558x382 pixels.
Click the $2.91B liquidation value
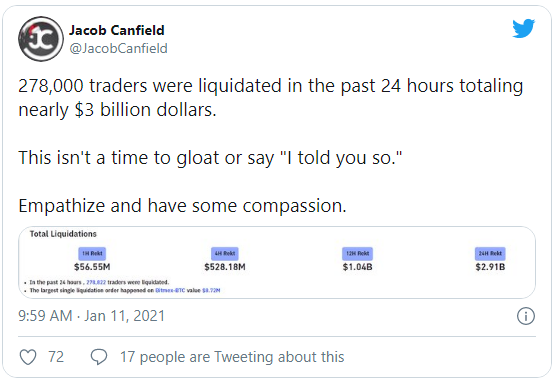coord(490,267)
